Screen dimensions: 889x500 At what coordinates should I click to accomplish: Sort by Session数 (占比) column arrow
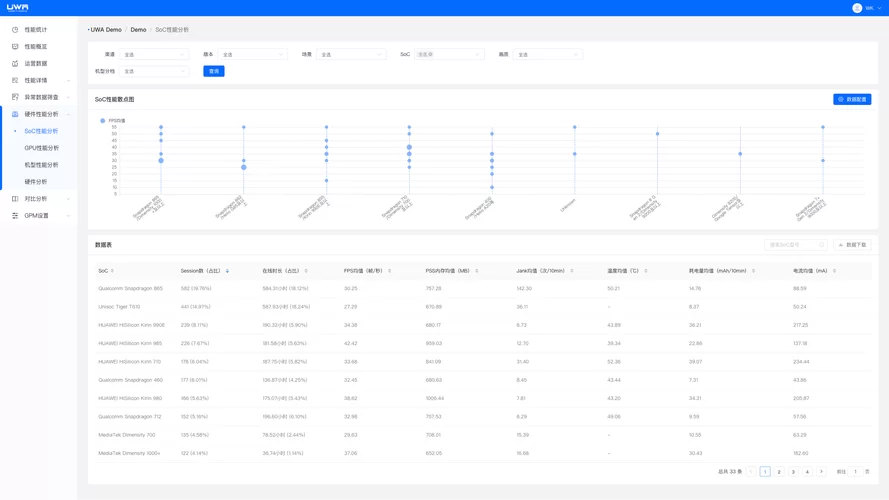point(227,271)
